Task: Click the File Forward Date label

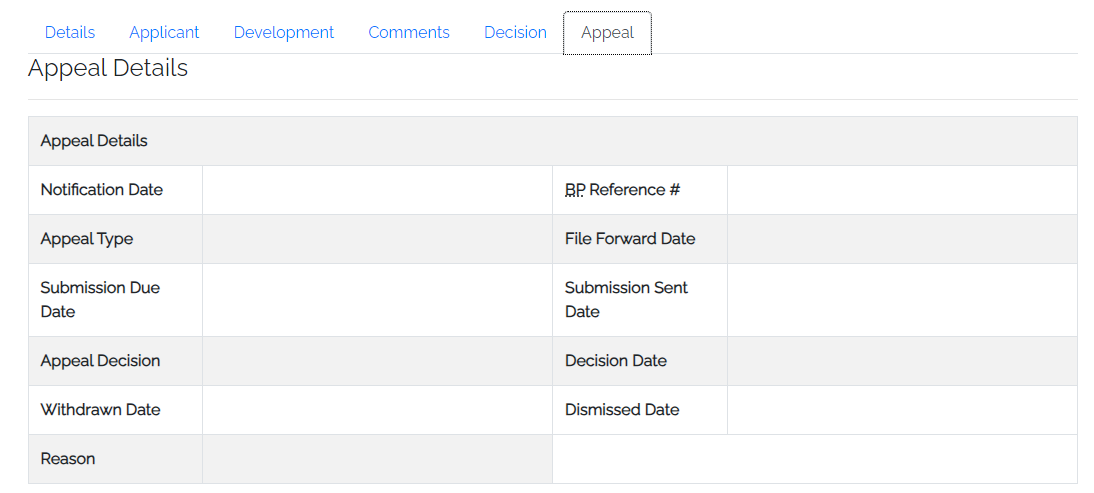Action: 630,238
